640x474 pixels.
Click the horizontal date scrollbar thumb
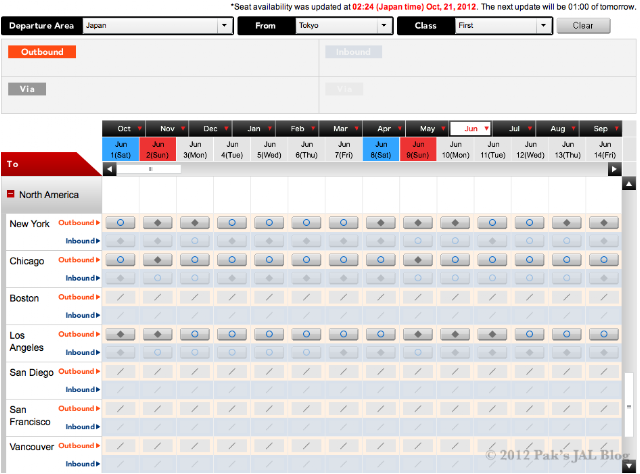pyautogui.click(x=149, y=169)
